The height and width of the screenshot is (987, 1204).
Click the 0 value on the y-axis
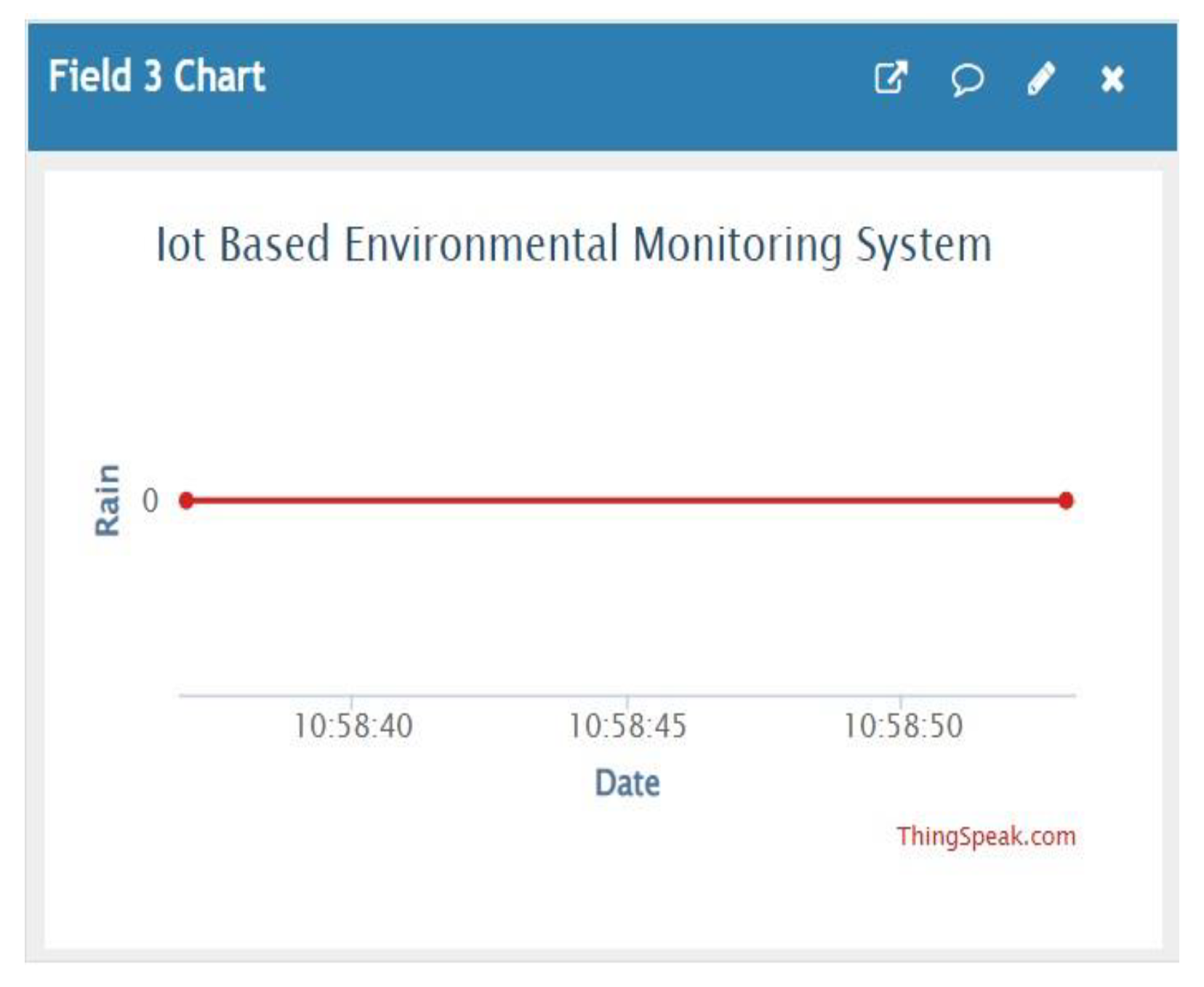[x=150, y=500]
